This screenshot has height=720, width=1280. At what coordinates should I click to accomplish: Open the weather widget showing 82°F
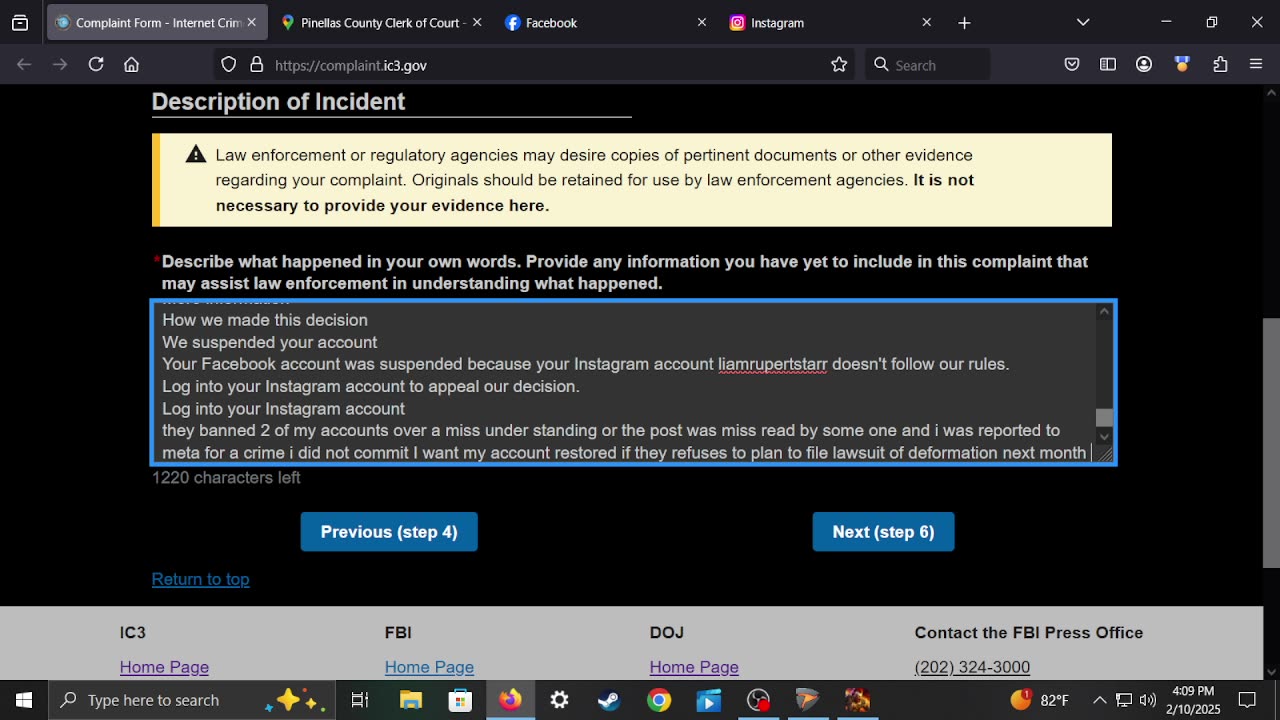[x=1040, y=700]
